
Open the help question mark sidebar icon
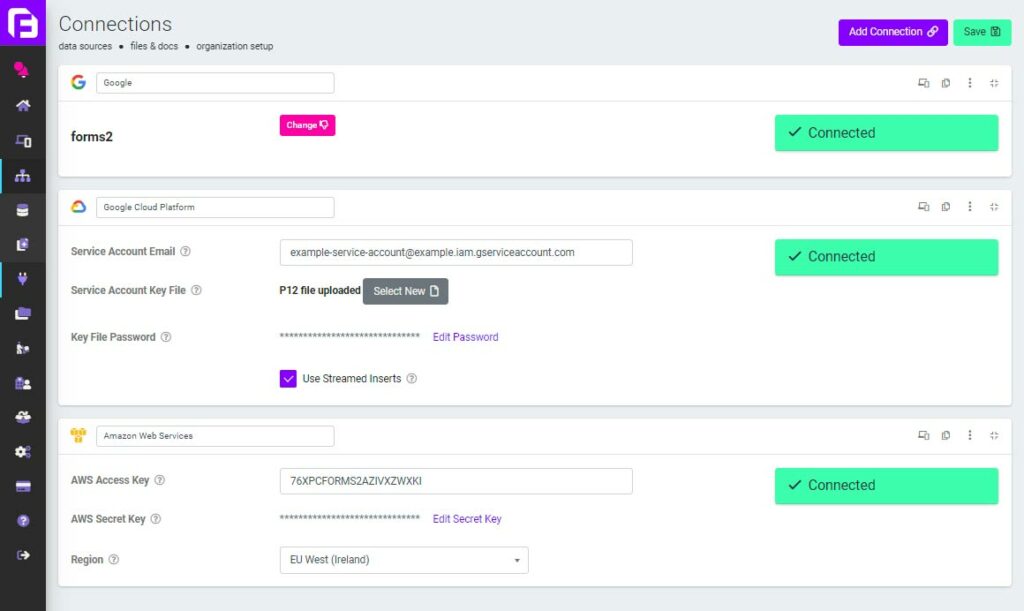point(23,520)
